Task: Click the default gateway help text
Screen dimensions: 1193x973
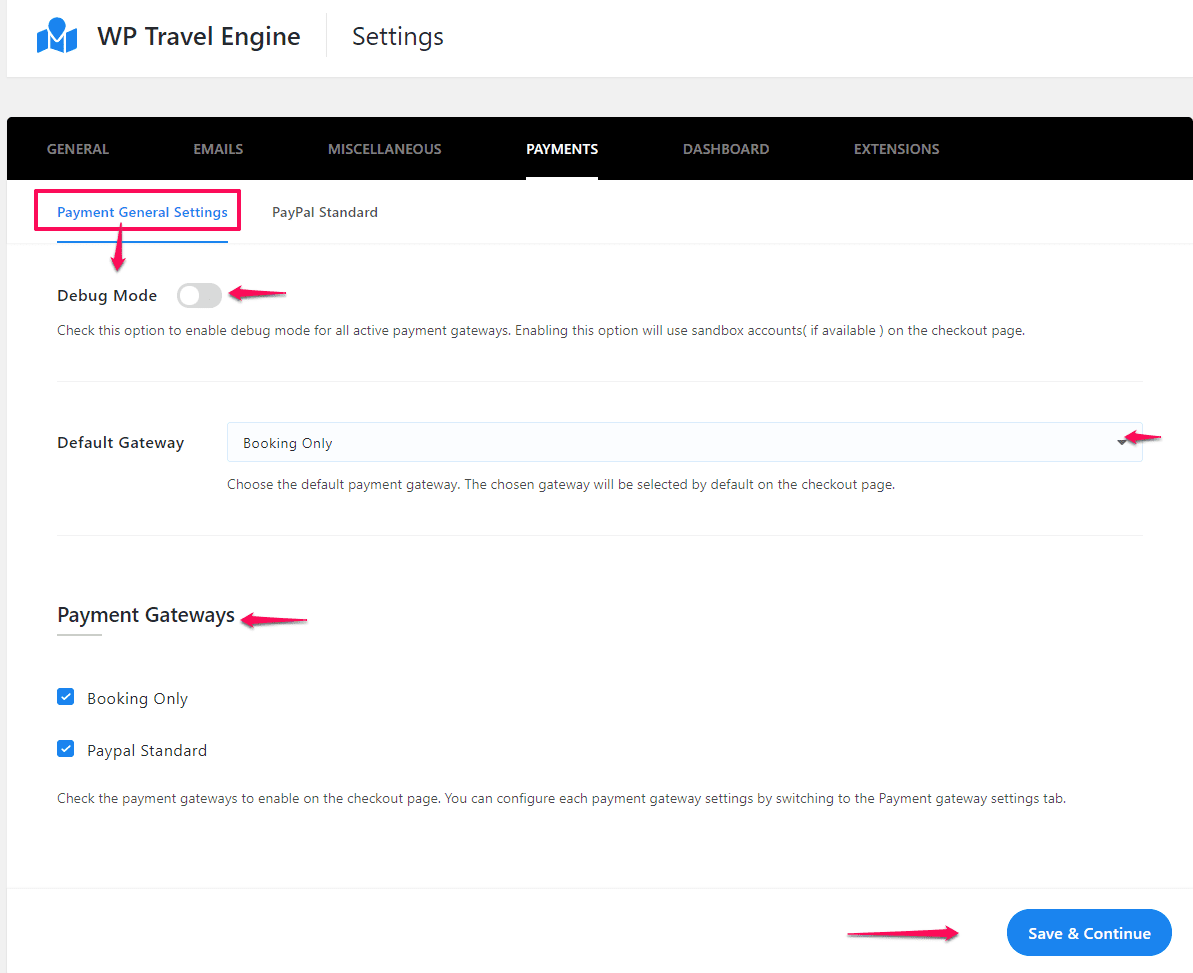Action: pyautogui.click(x=561, y=484)
